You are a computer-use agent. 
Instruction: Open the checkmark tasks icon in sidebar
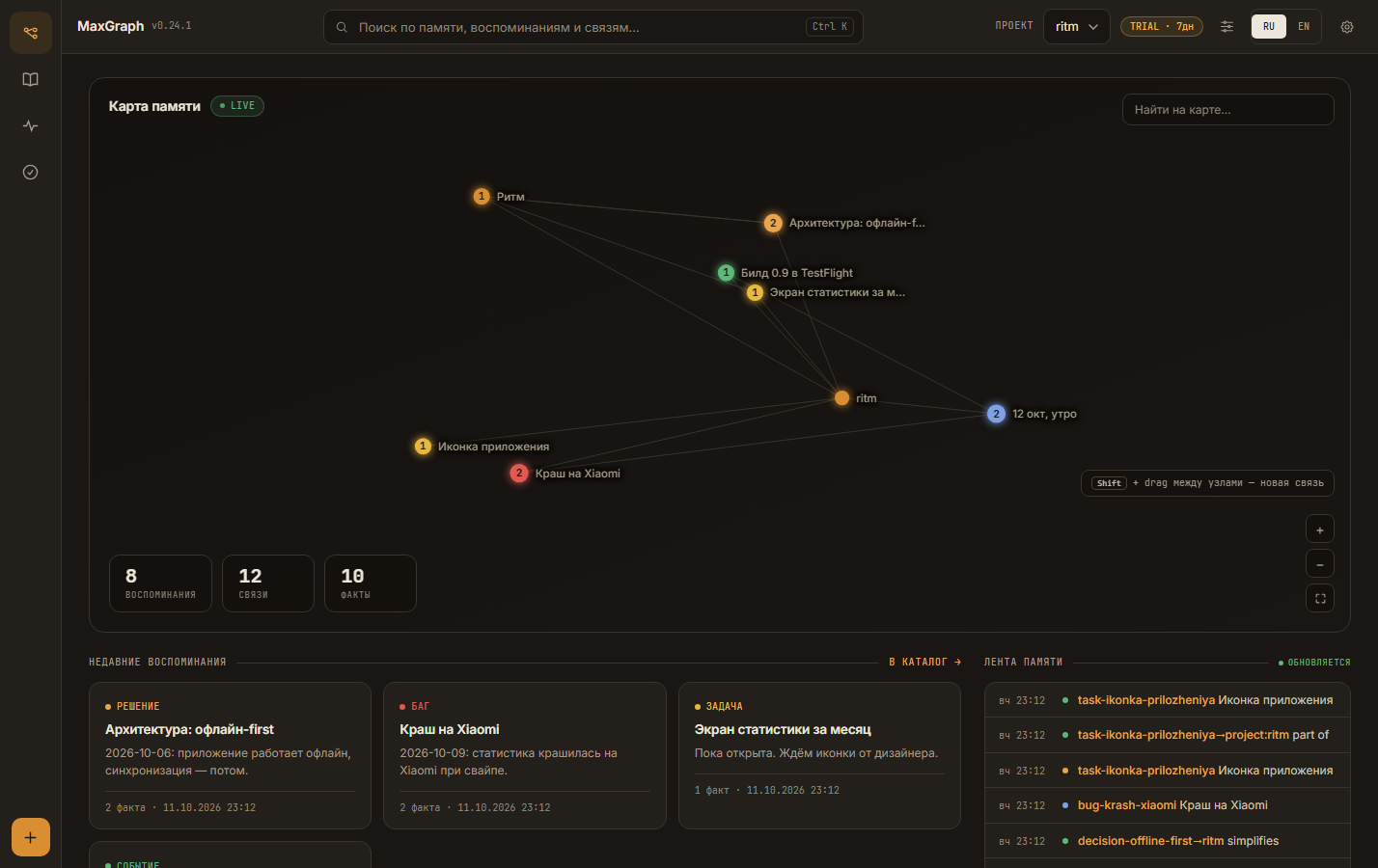(x=31, y=172)
